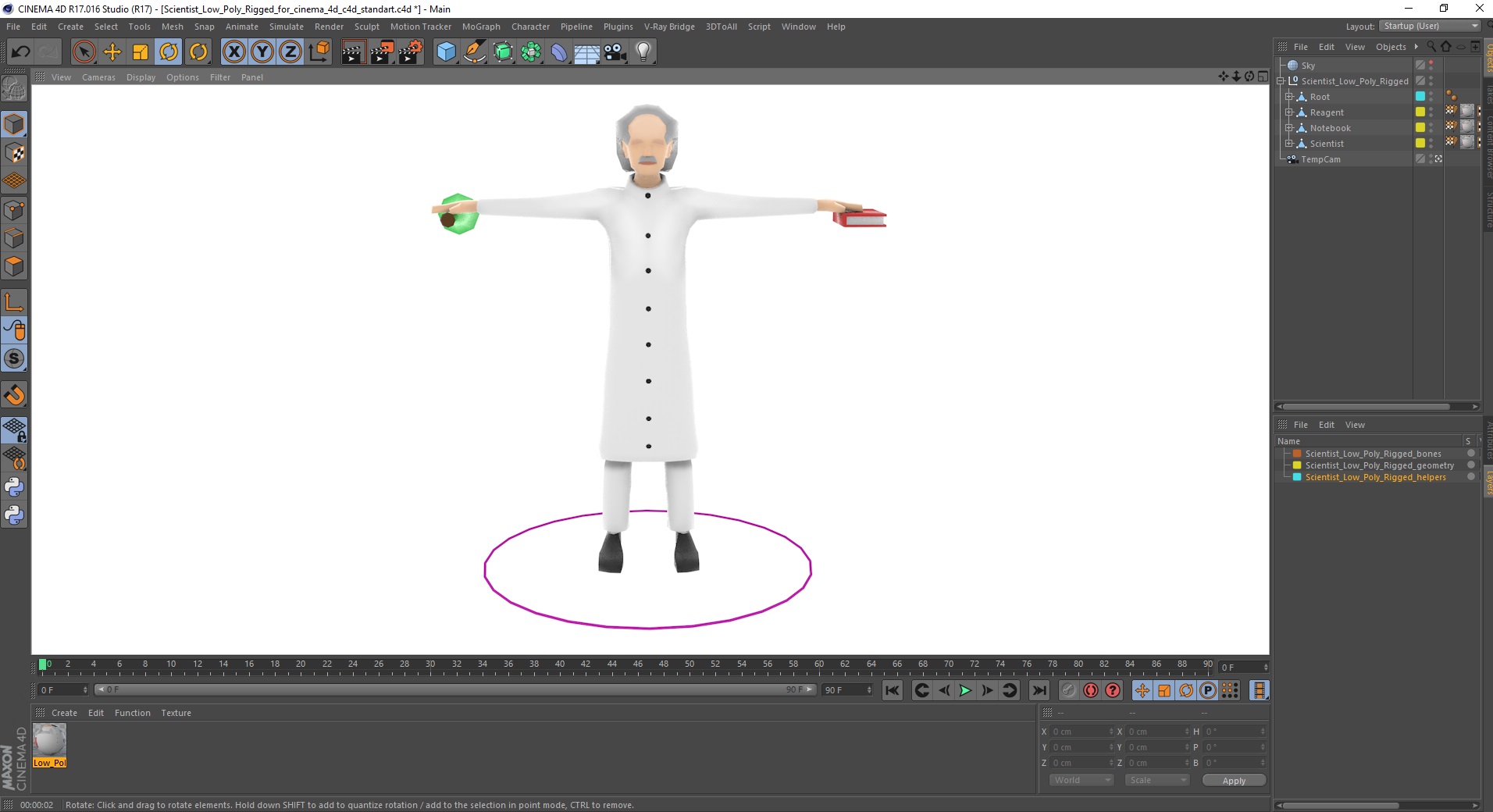Screen dimensions: 1493x812
Task: Collapse Scientist_Low_Poly_Rigged null
Action: 1281,81
